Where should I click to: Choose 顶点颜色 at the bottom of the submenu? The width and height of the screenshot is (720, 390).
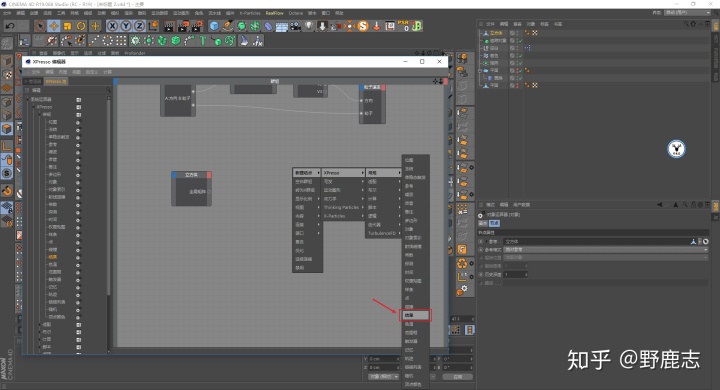point(416,384)
